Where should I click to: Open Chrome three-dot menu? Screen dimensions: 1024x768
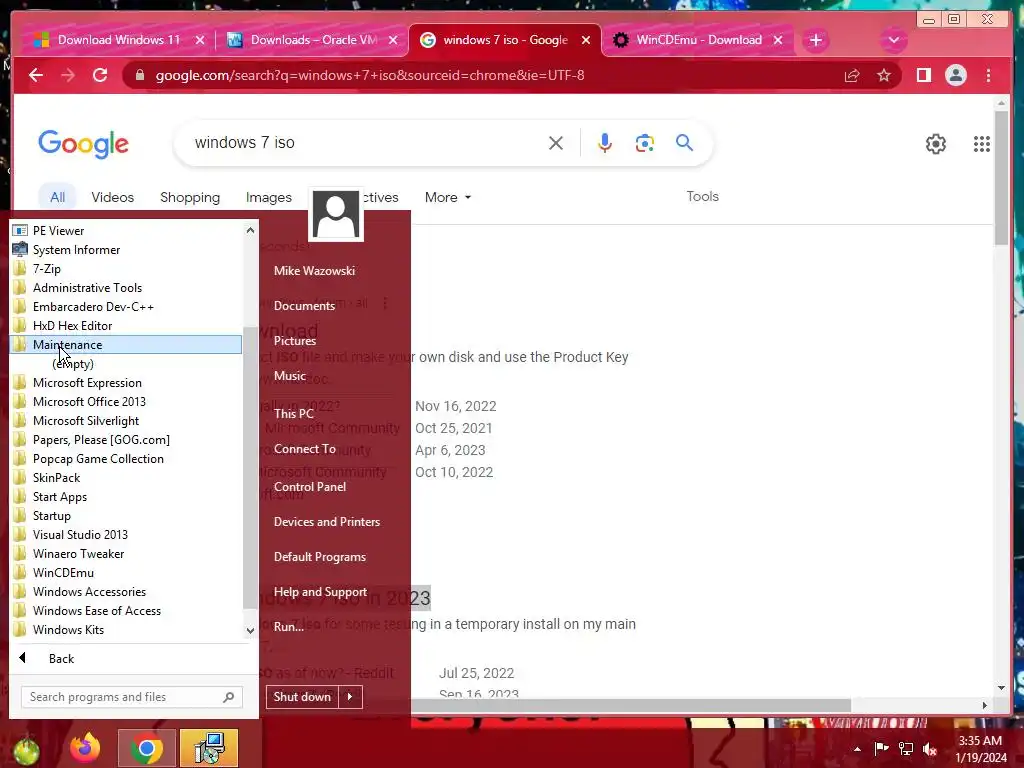coord(988,75)
